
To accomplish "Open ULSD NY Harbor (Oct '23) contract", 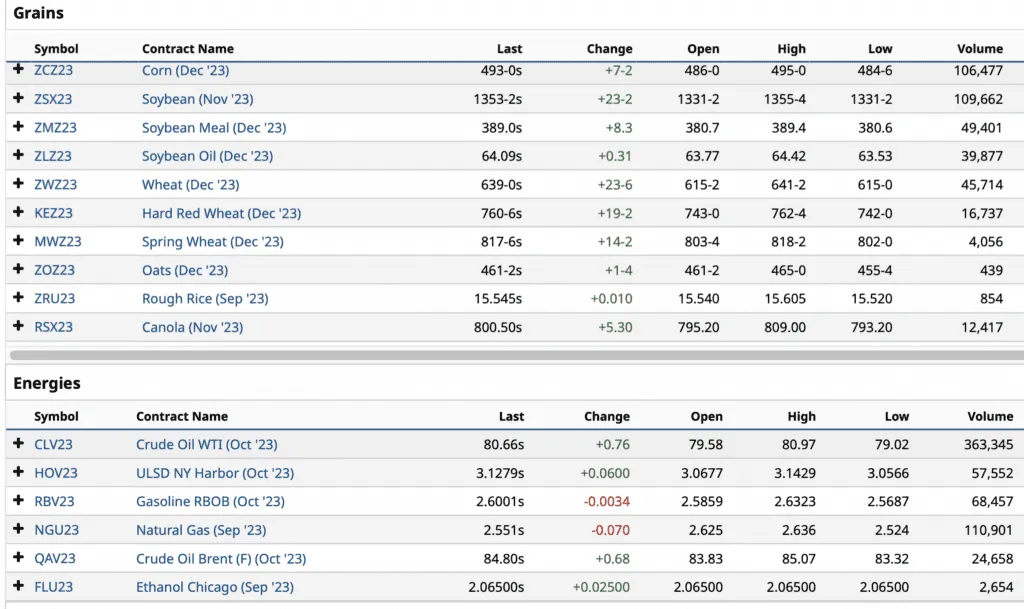I will 215,473.
